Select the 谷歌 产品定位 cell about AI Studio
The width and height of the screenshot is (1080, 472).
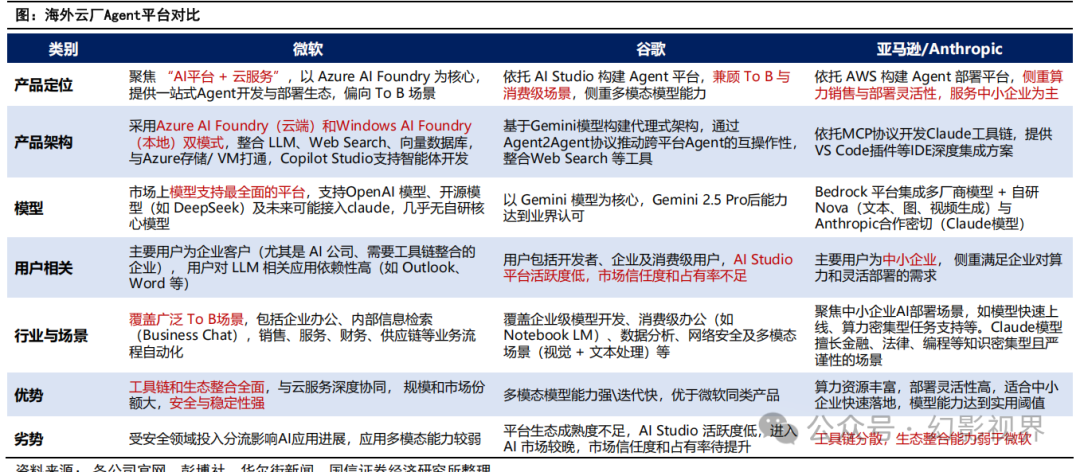click(647, 85)
